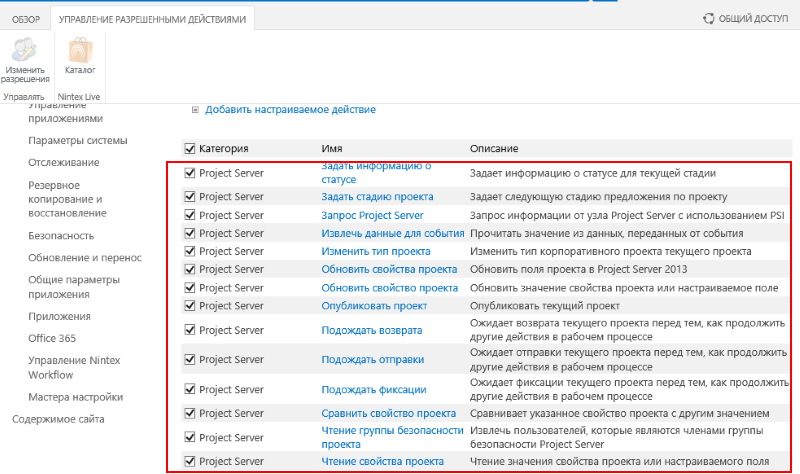Click the Описание column header
Viewport: 800px width, 474px height.
(x=494, y=148)
